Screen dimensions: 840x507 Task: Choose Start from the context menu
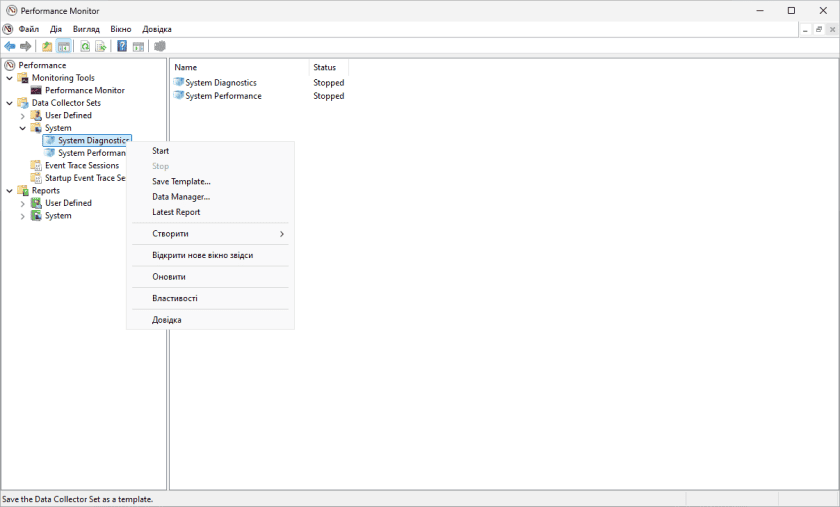click(160, 151)
